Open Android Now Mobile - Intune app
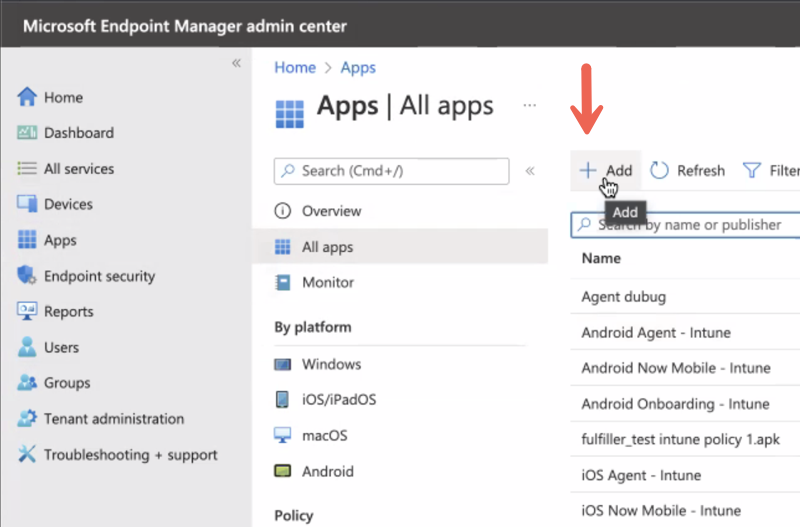Screen dimensions: 800x527 [676, 368]
